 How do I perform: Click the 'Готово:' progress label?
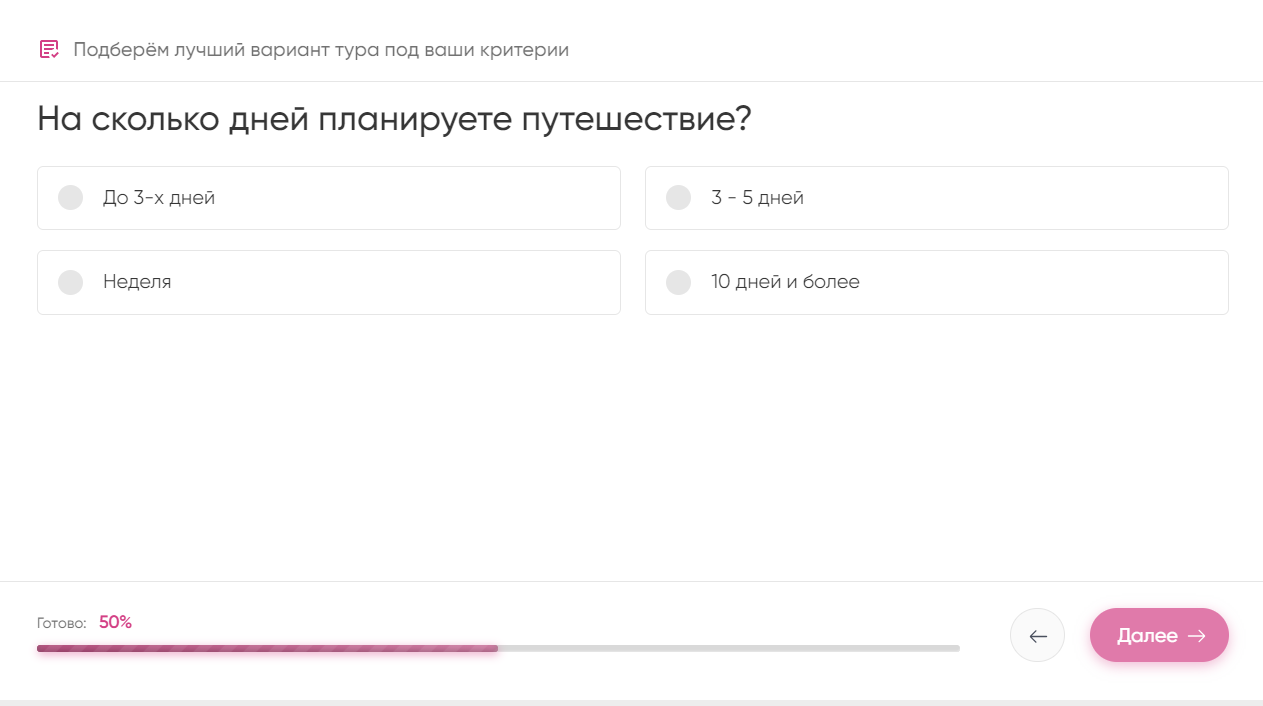tap(62, 623)
